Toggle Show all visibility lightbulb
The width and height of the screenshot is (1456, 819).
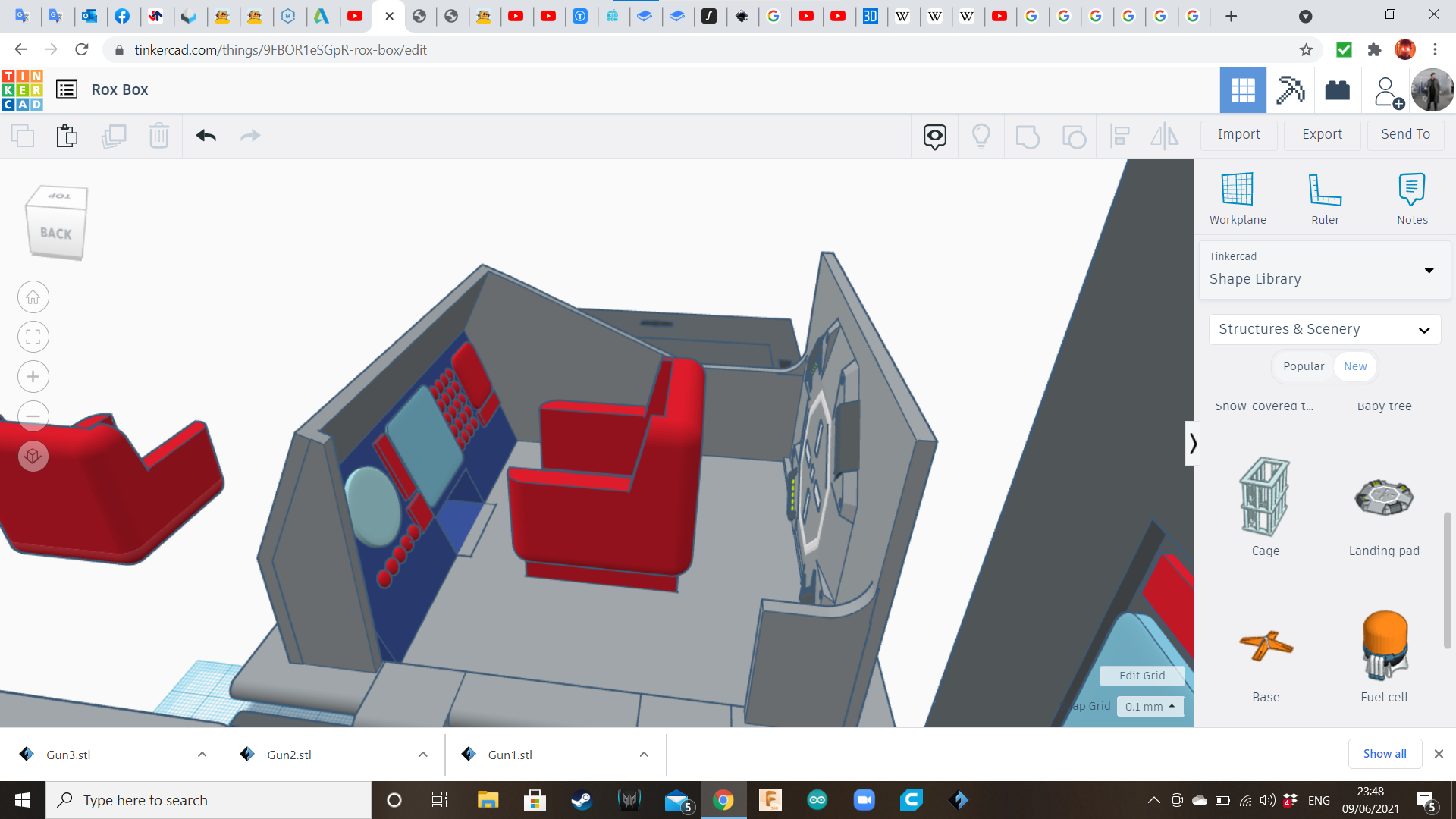point(981,136)
